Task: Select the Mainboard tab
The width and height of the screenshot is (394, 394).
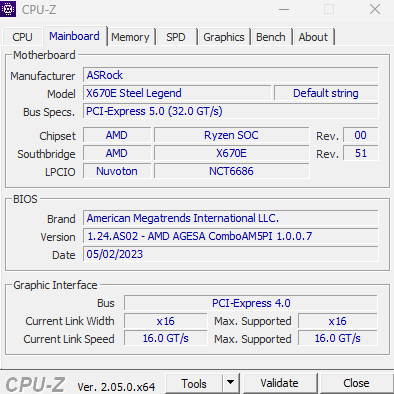Action: click(75, 36)
